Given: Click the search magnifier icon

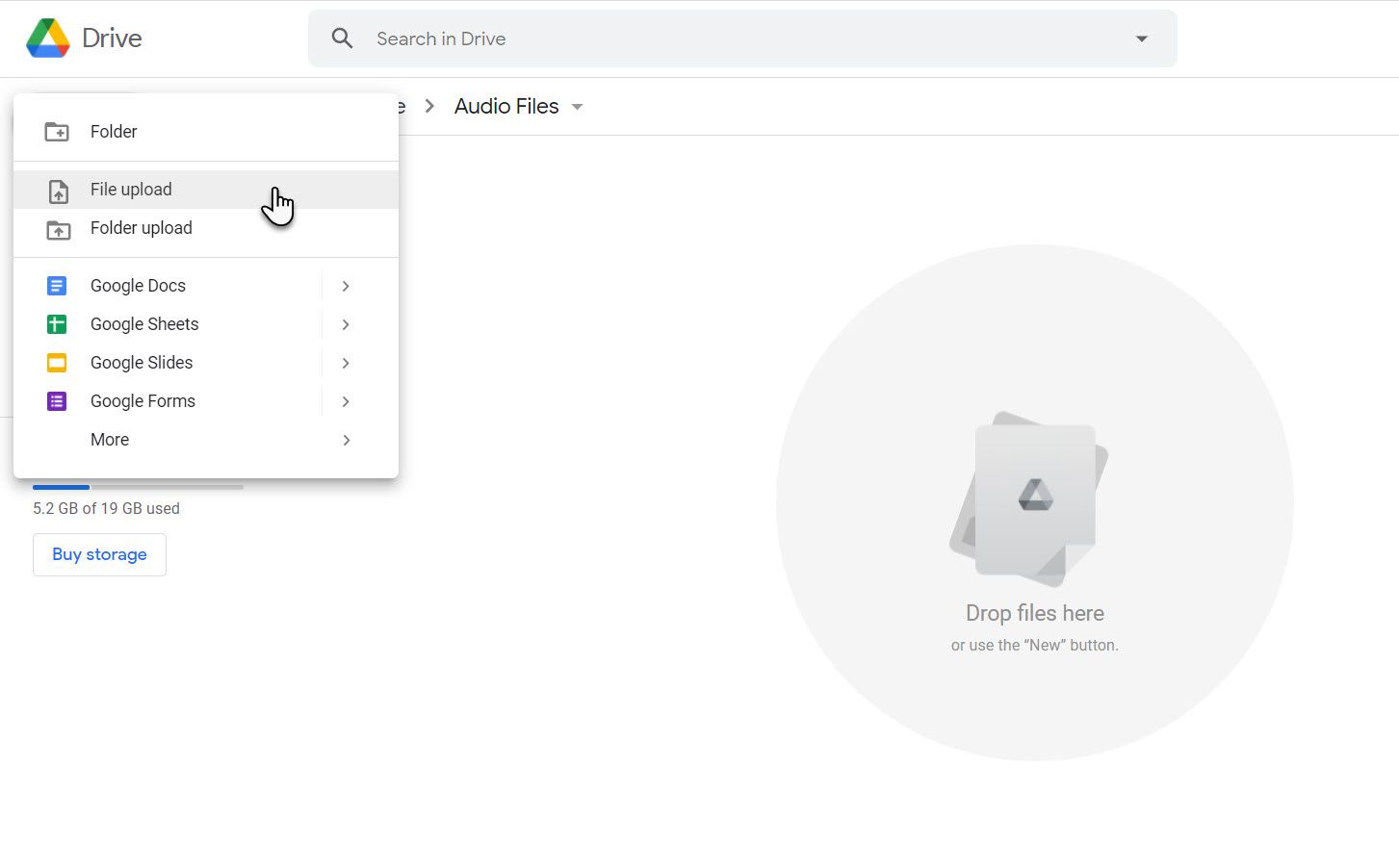Looking at the screenshot, I should click(342, 38).
